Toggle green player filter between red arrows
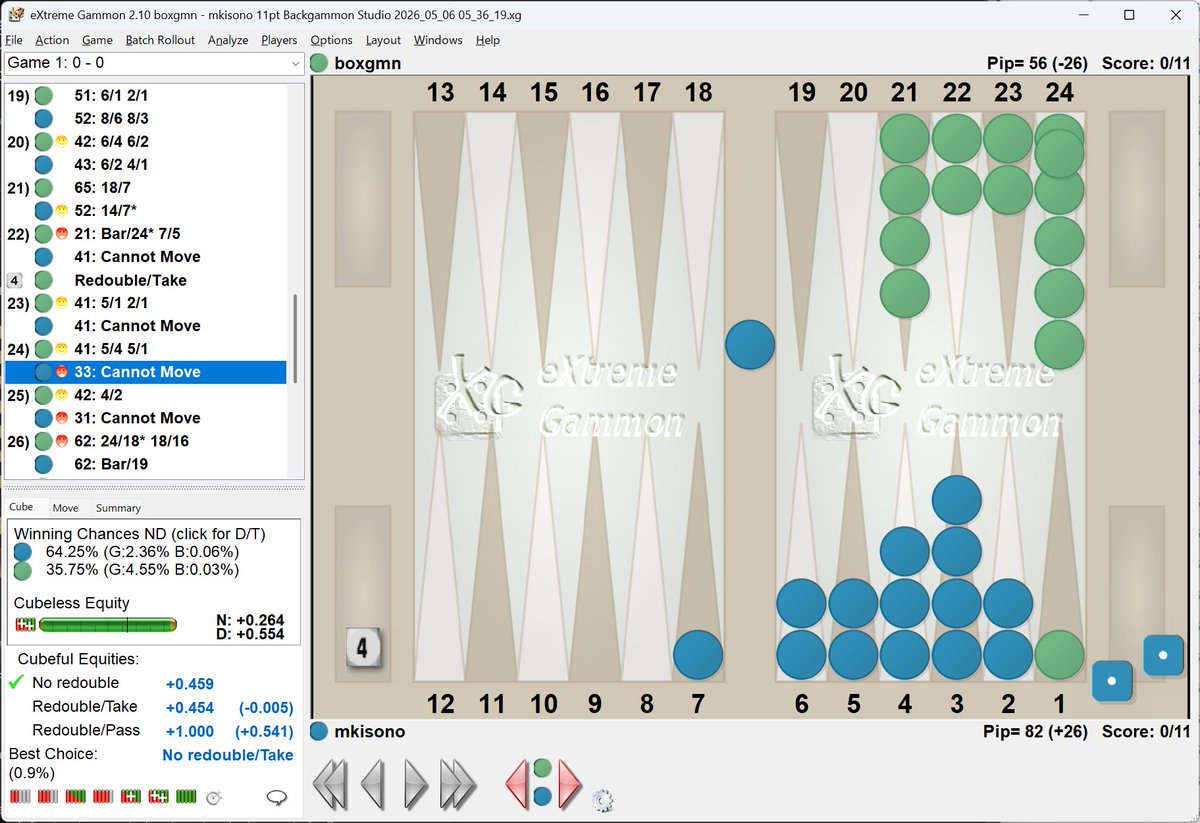 click(x=542, y=768)
